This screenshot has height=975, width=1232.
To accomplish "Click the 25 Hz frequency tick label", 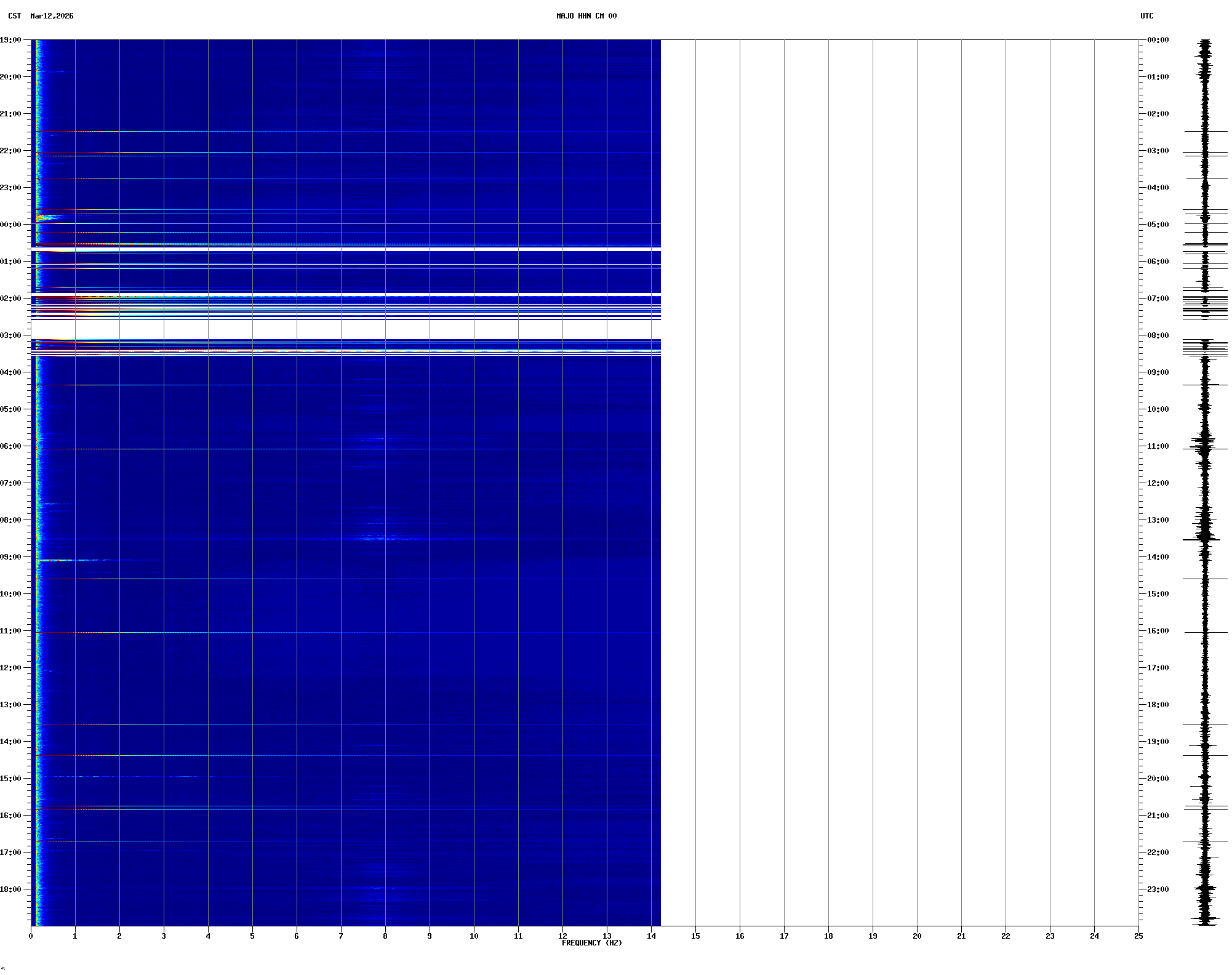I will (x=1138, y=936).
